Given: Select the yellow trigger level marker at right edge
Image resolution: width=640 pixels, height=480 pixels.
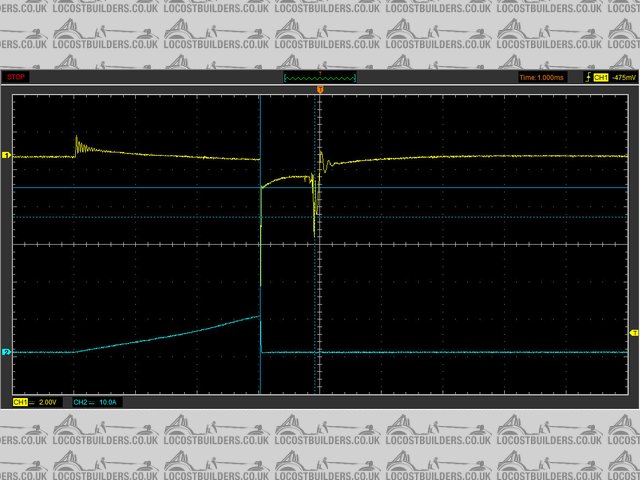Looking at the screenshot, I should pos(635,333).
